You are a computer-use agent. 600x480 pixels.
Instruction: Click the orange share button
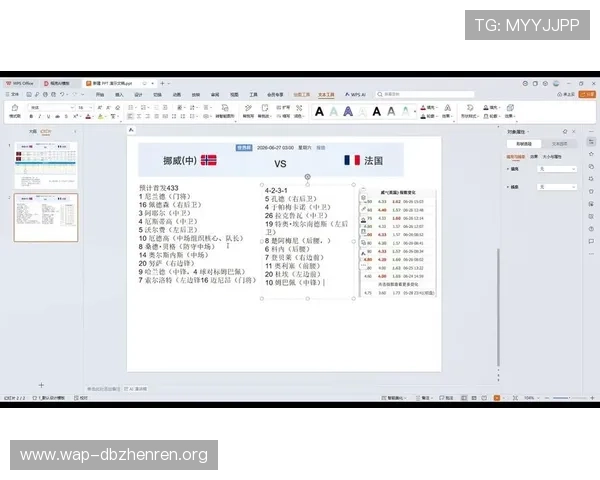coord(587,94)
